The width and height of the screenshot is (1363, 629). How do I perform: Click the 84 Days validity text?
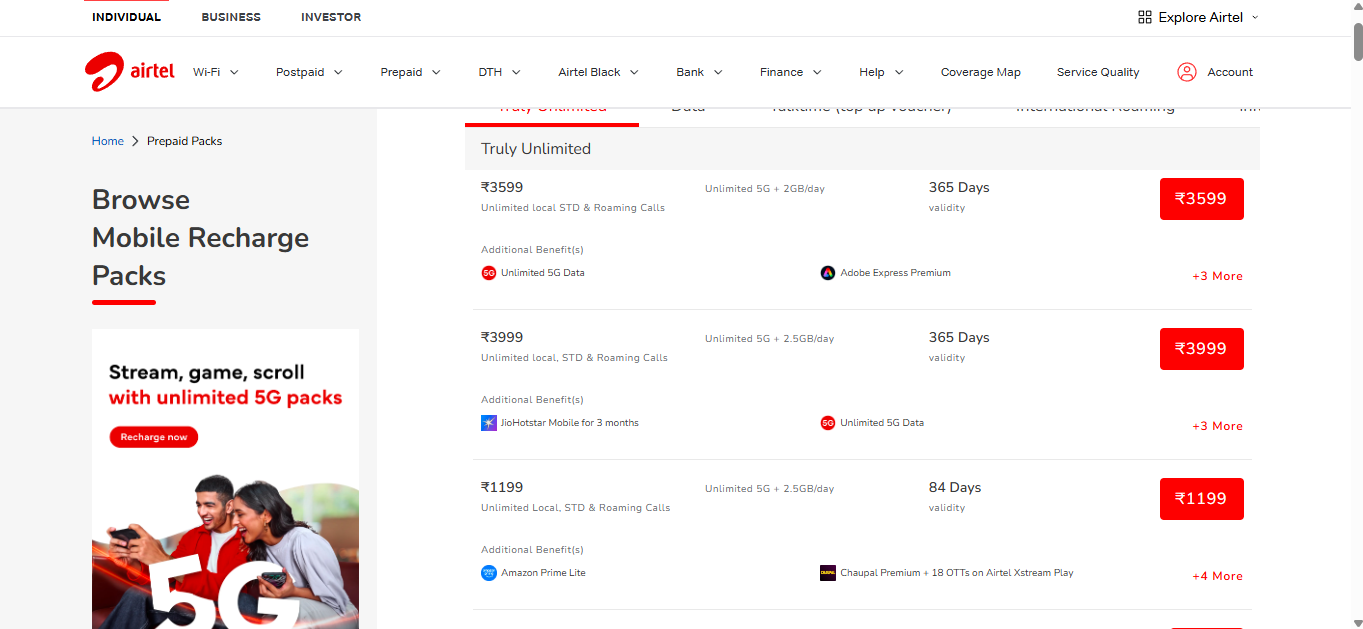tap(955, 488)
